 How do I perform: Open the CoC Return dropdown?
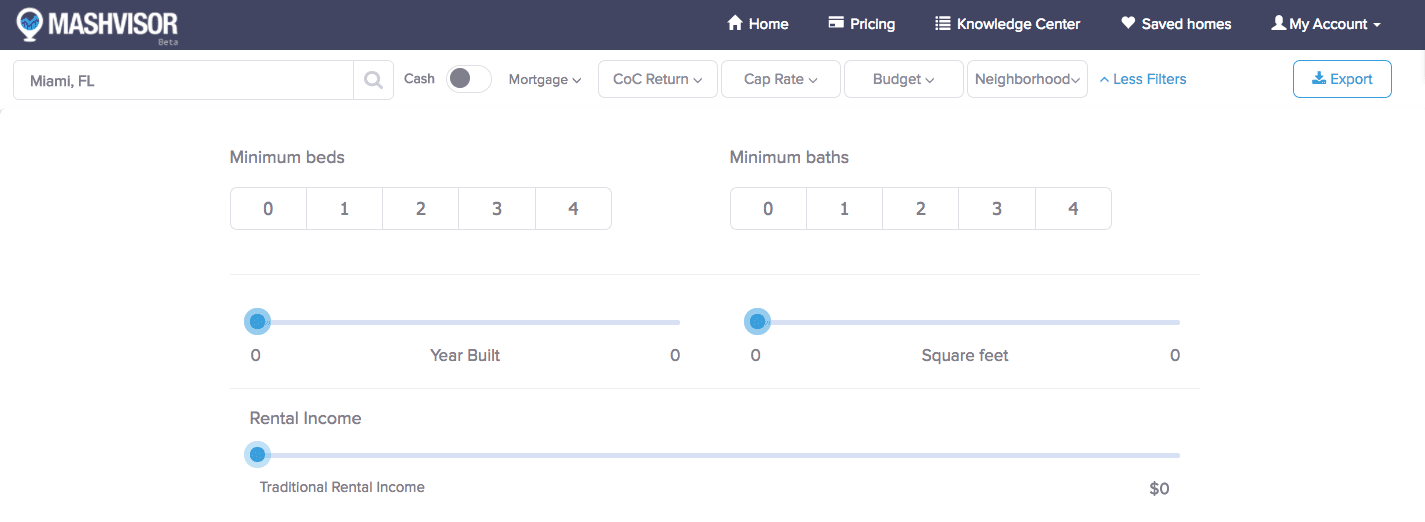click(657, 79)
